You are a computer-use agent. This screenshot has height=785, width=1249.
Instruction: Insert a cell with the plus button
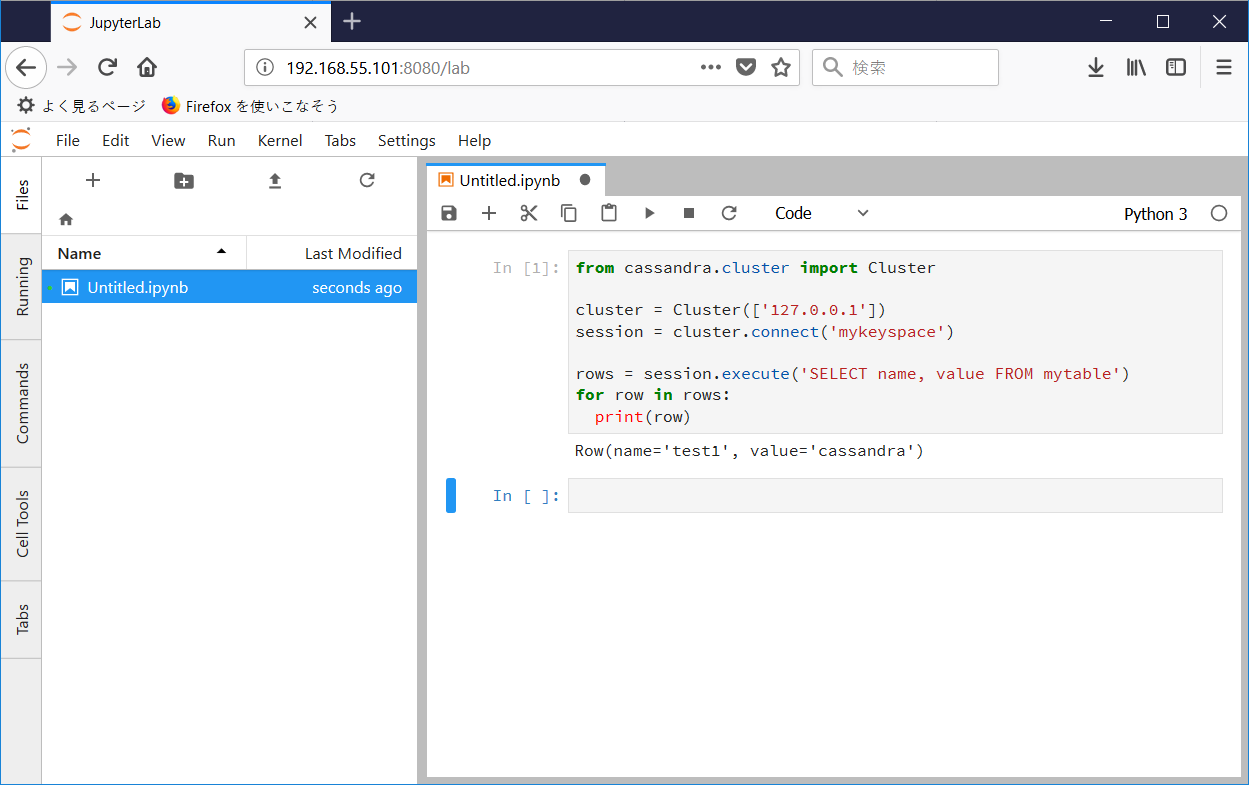click(489, 213)
